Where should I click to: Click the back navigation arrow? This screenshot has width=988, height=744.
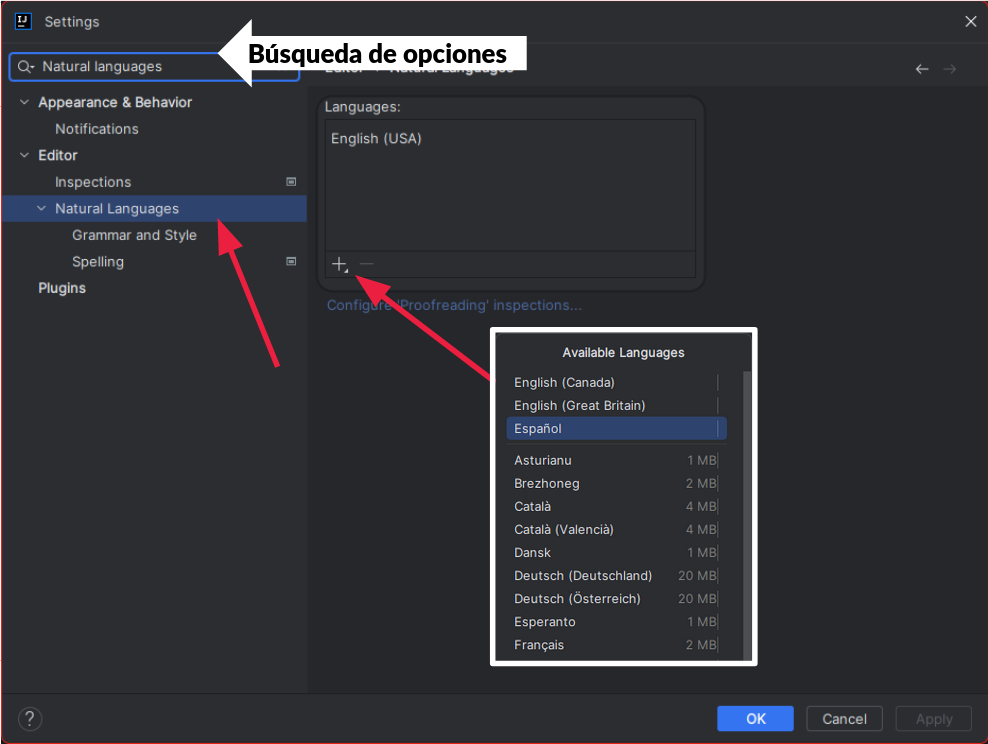(922, 69)
